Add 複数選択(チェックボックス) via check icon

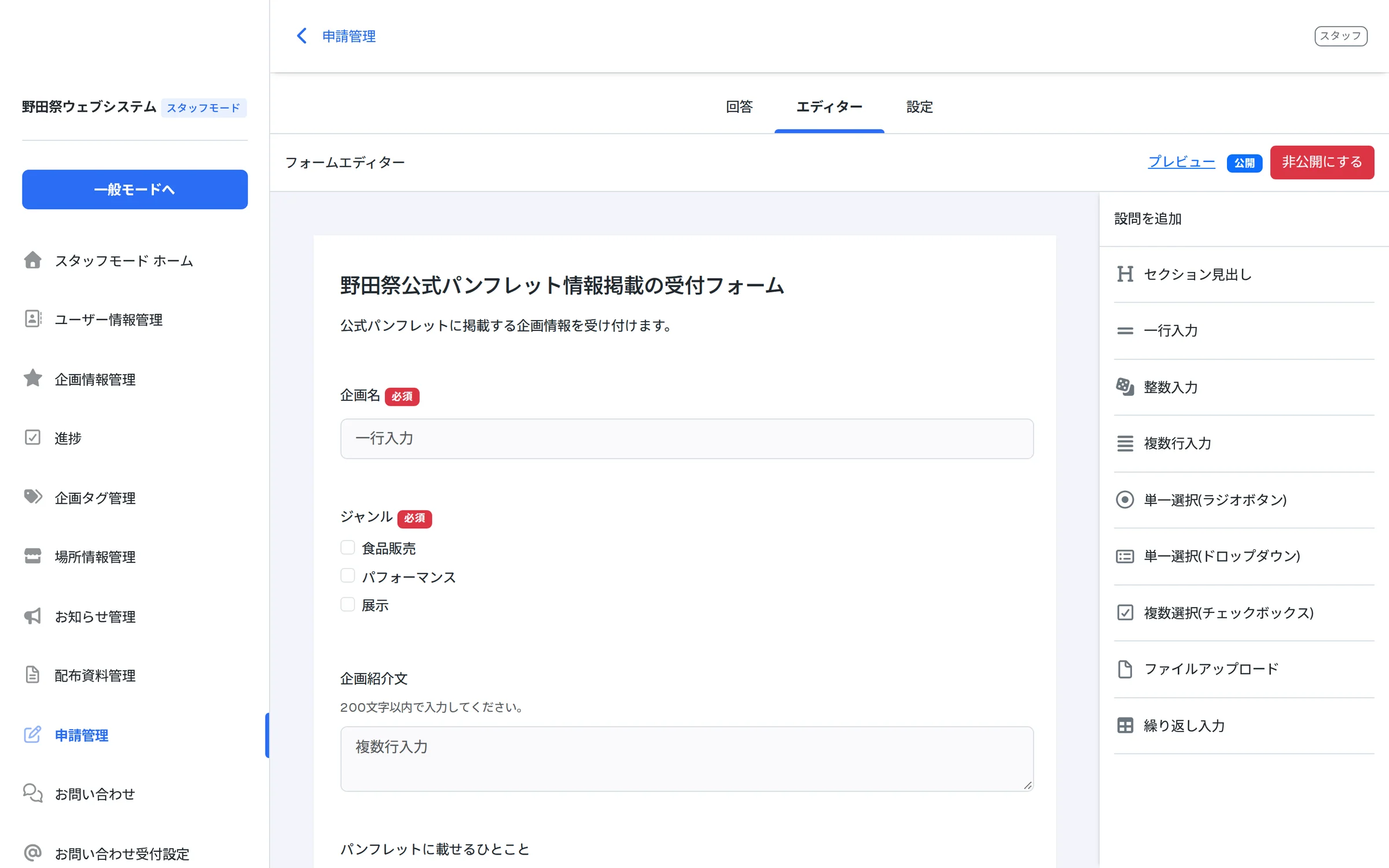coord(1125,612)
